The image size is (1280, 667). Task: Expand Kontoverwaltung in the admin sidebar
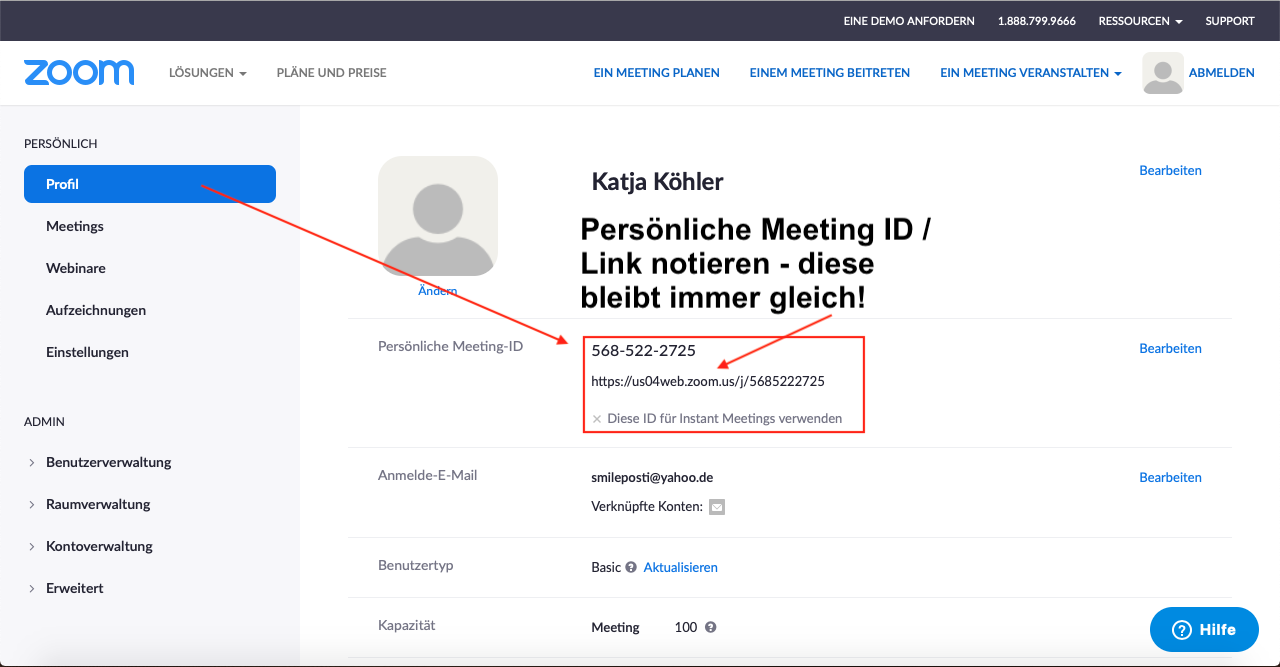99,546
